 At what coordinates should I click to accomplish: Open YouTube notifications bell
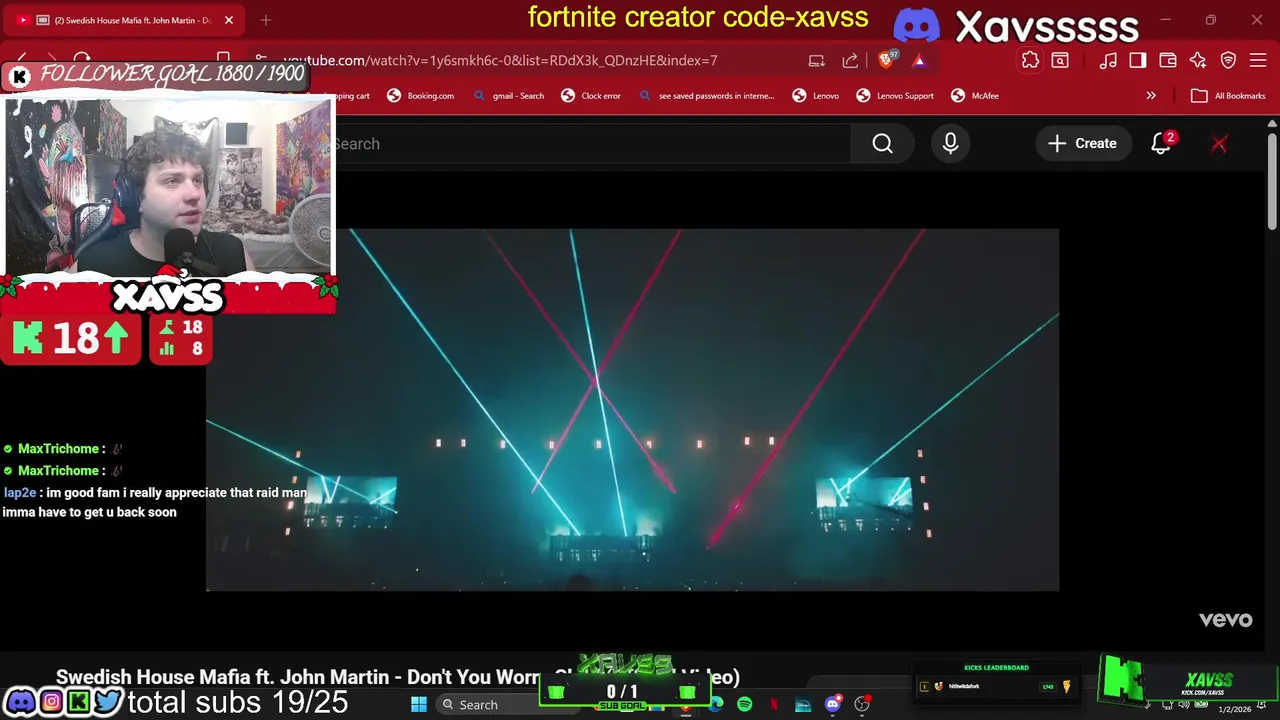click(1161, 144)
